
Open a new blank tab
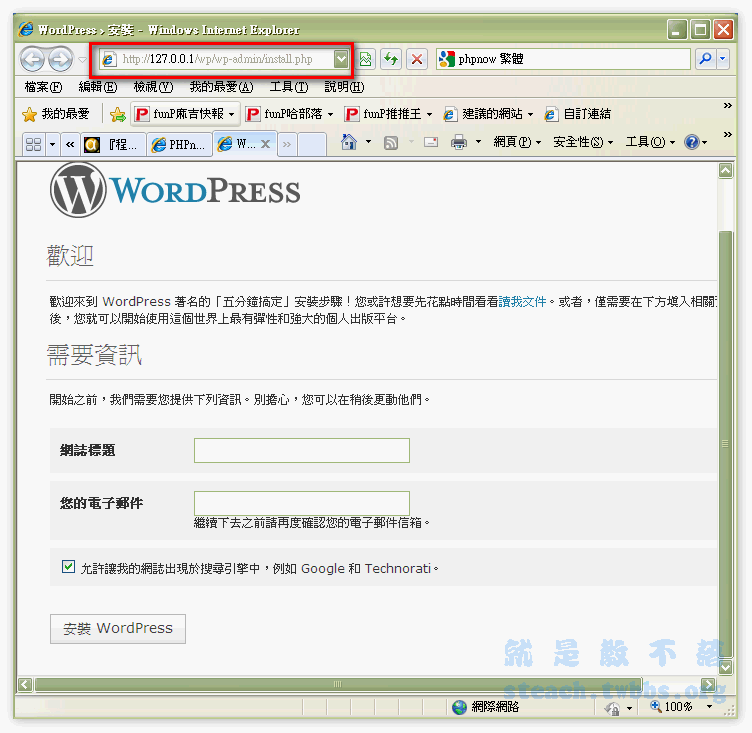[312, 144]
